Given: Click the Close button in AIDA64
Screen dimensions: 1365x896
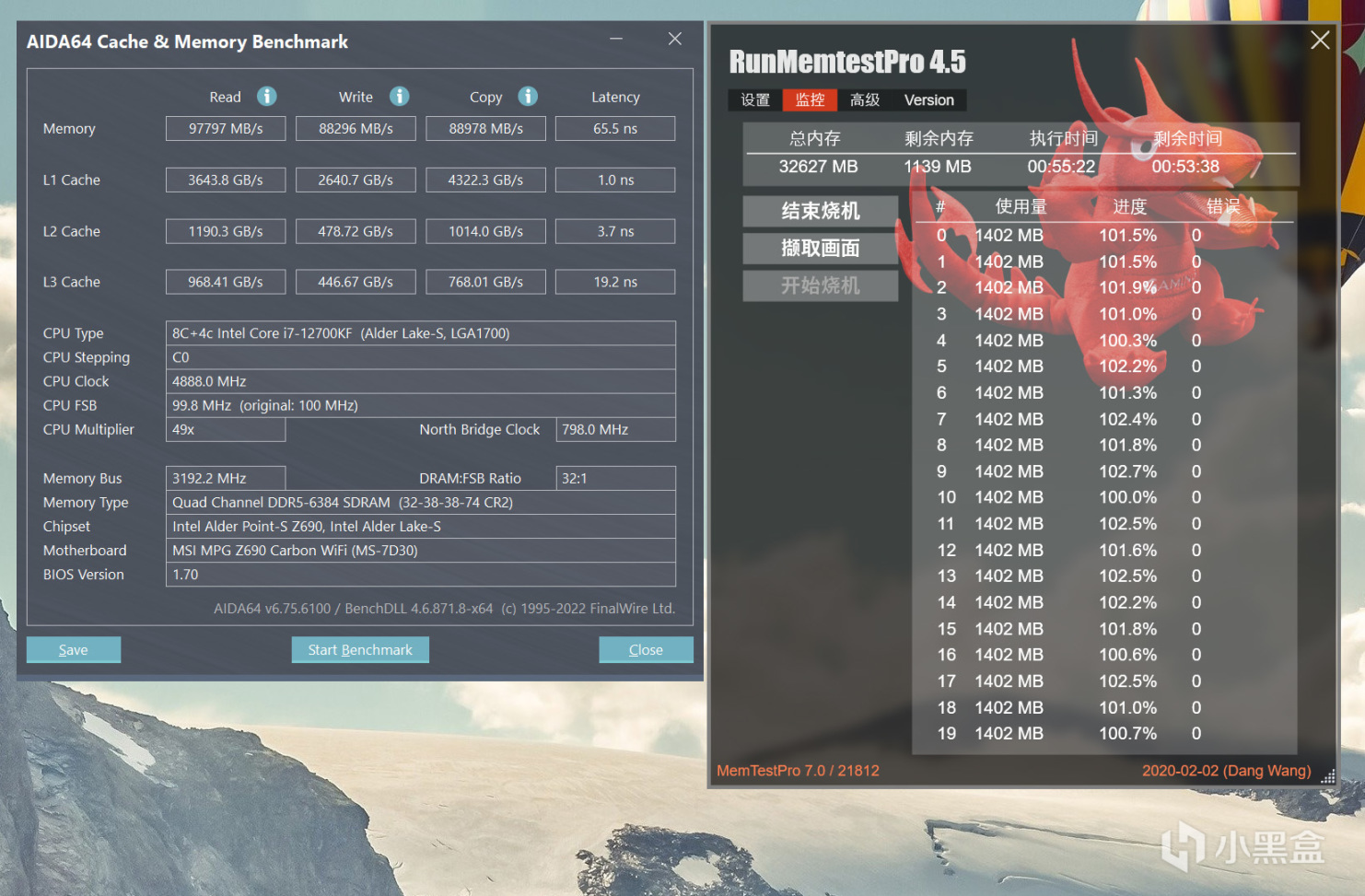Looking at the screenshot, I should pyautogui.click(x=646, y=649).
